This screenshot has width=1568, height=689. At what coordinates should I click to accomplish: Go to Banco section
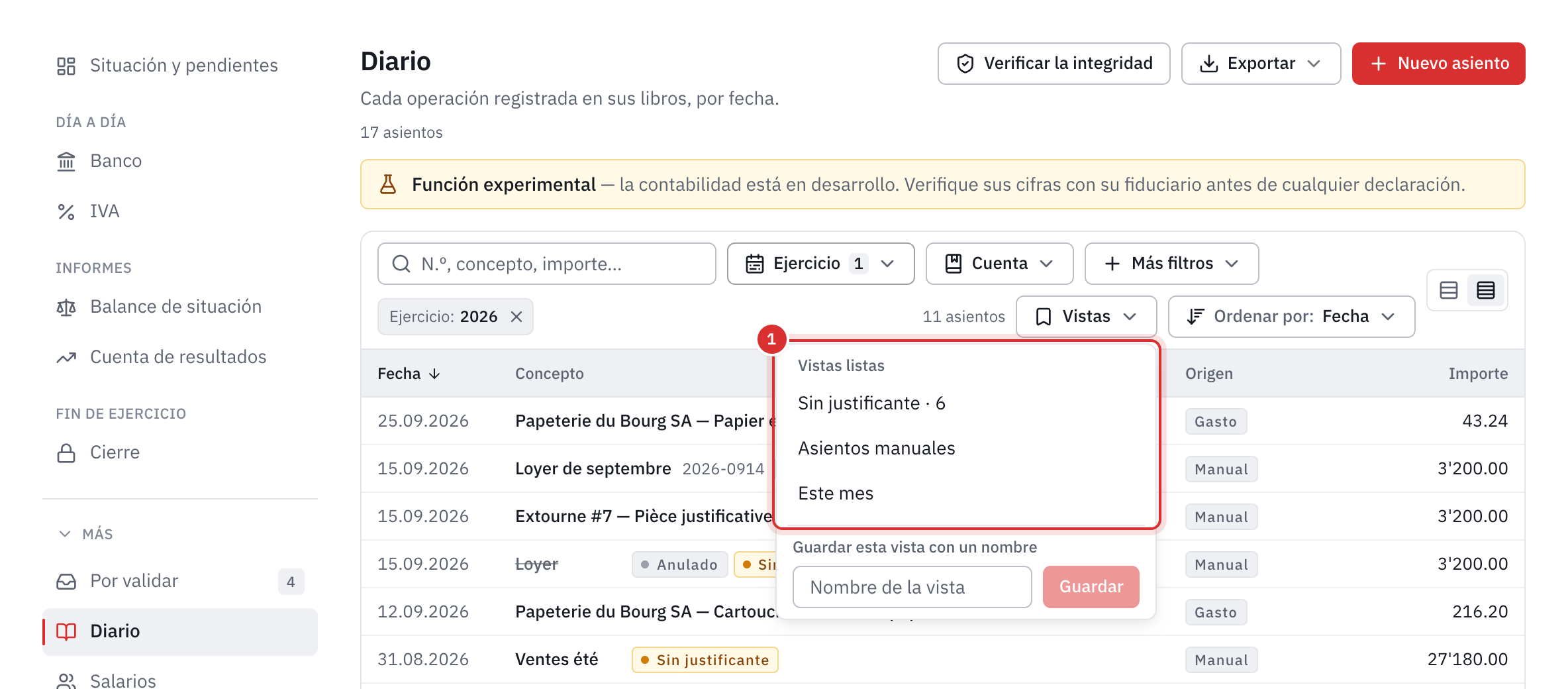coord(180,160)
